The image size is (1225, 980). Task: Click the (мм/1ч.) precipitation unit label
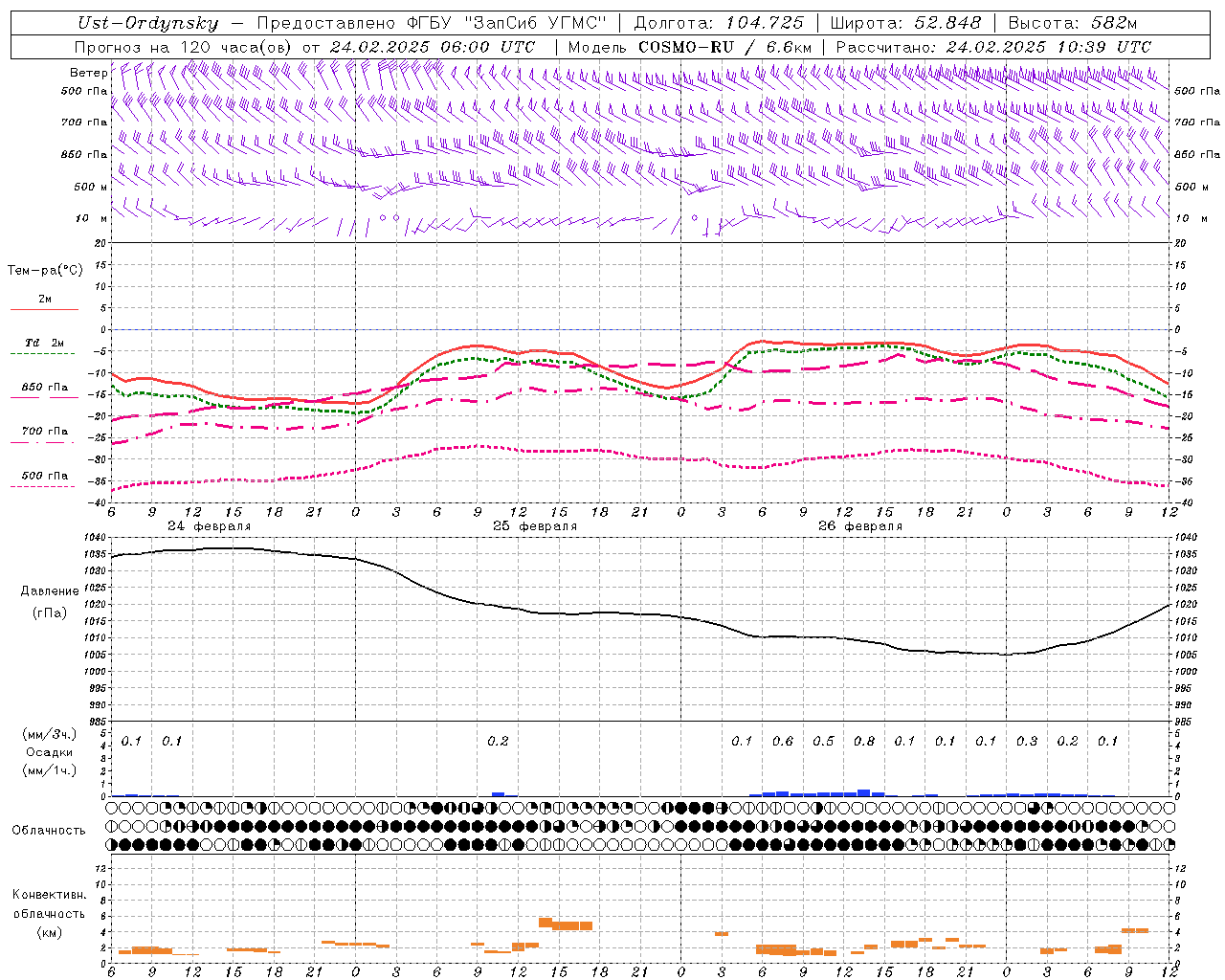point(50,770)
